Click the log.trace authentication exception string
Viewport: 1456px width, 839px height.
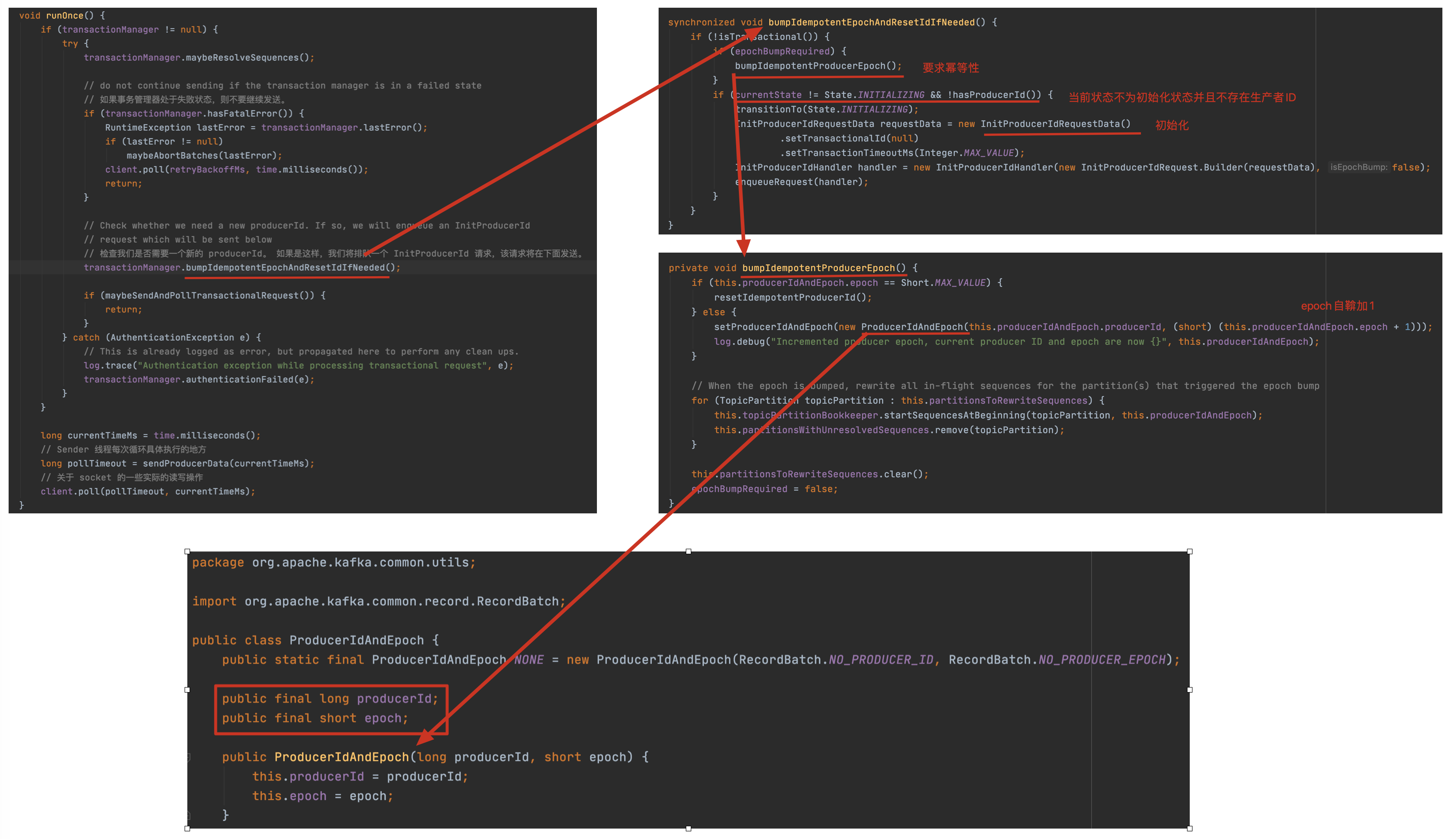(312, 366)
